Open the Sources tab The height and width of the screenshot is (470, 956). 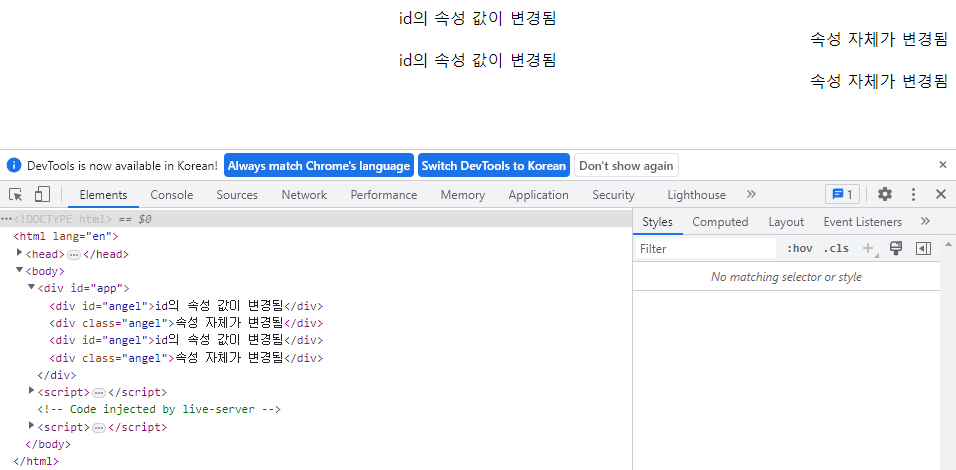237,195
